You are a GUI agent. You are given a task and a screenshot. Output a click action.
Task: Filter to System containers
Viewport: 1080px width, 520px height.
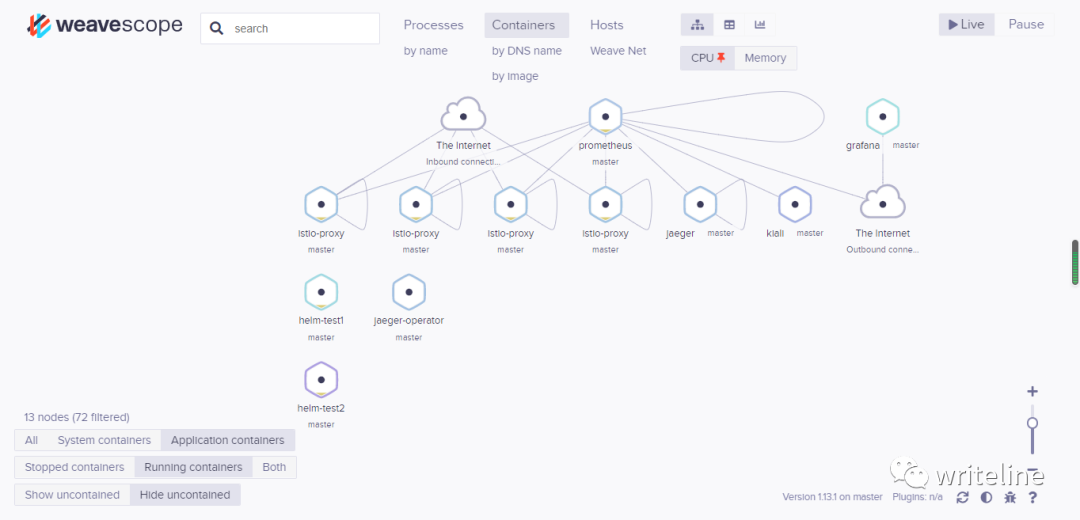pyautogui.click(x=104, y=440)
